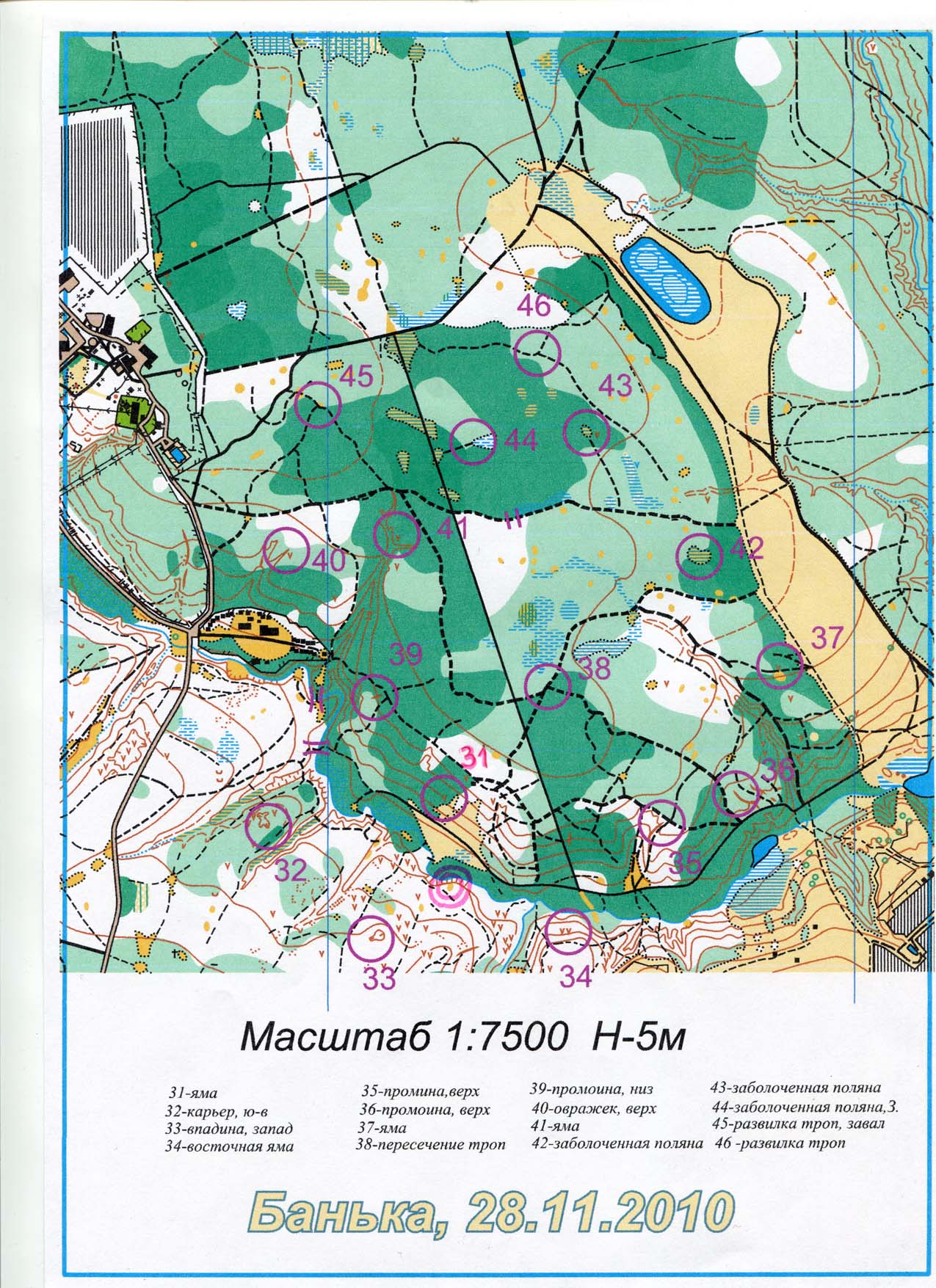The image size is (936, 1288).
Task: Select control circle 40 on the left
Action: [x=286, y=550]
